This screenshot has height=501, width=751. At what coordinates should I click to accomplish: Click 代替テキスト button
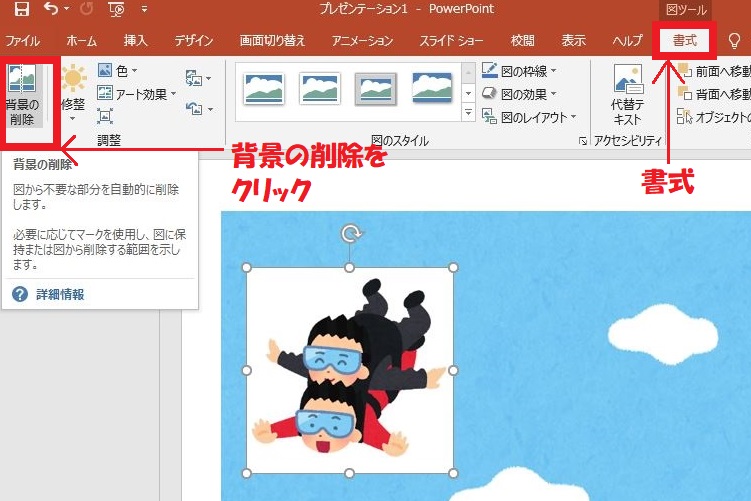pos(627,95)
